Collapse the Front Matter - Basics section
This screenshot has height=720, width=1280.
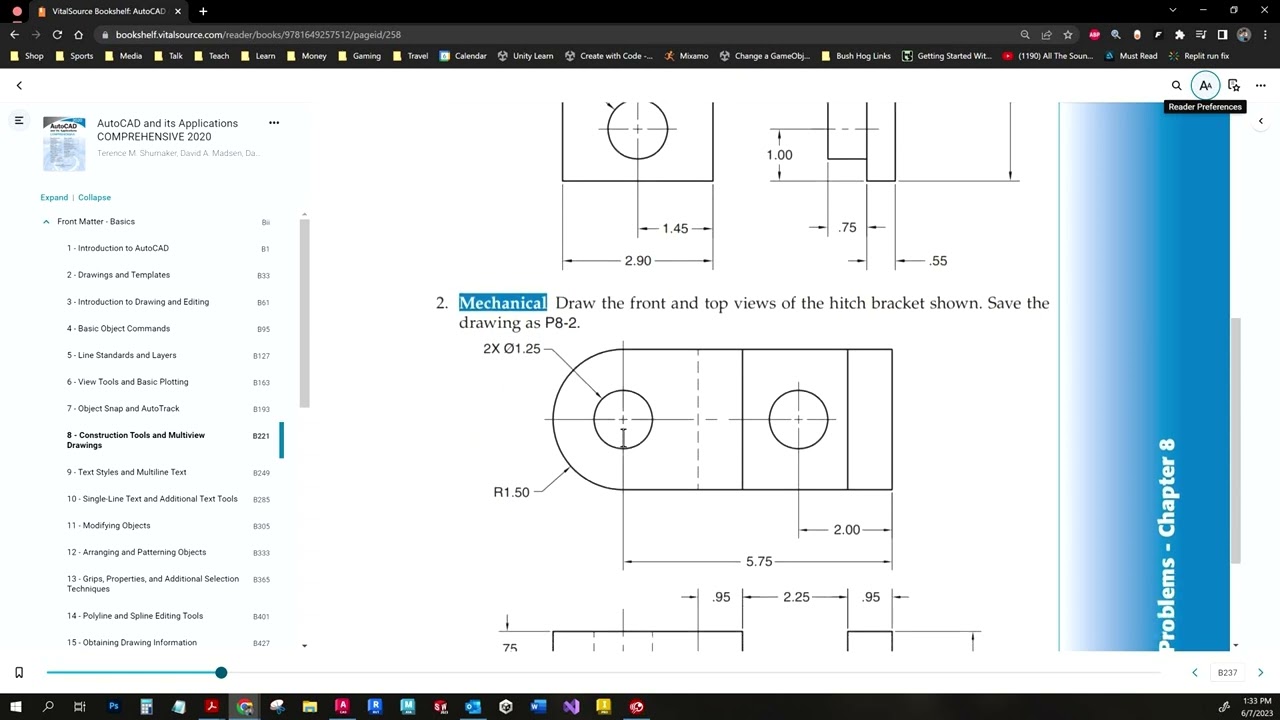point(46,222)
